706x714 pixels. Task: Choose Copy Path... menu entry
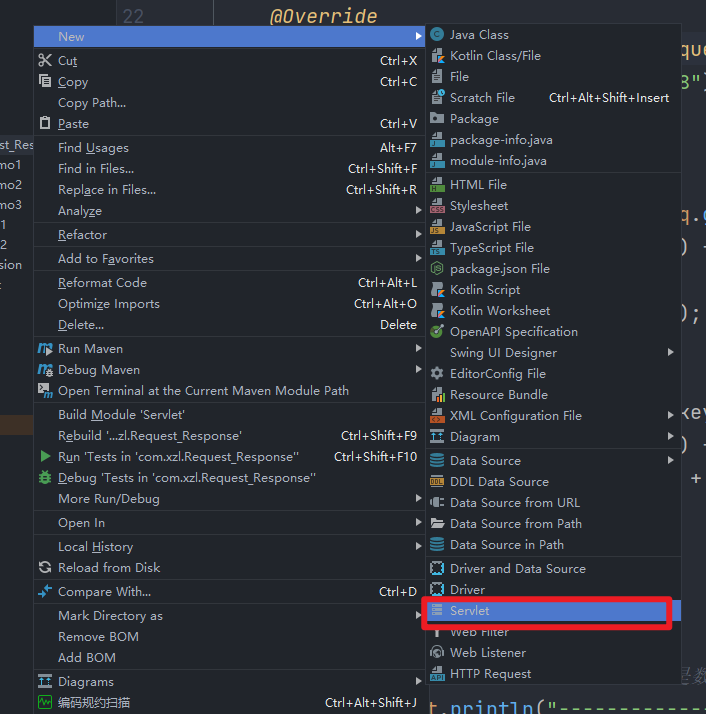pos(230,103)
